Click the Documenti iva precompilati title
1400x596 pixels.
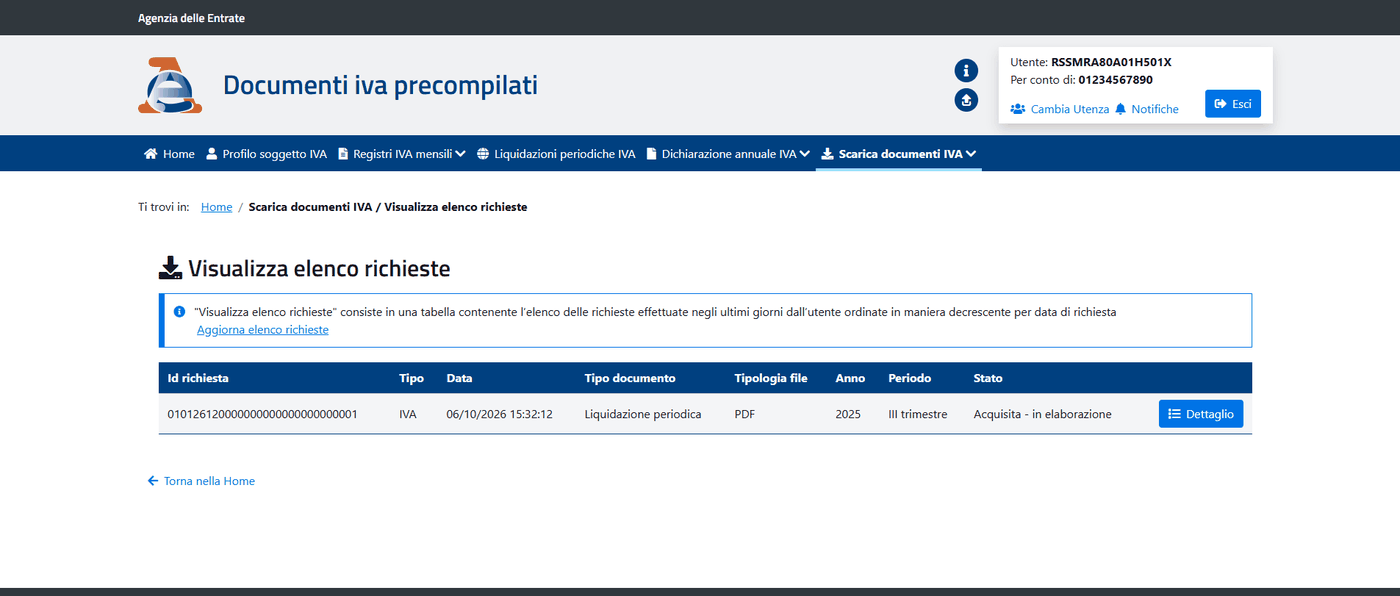(380, 85)
